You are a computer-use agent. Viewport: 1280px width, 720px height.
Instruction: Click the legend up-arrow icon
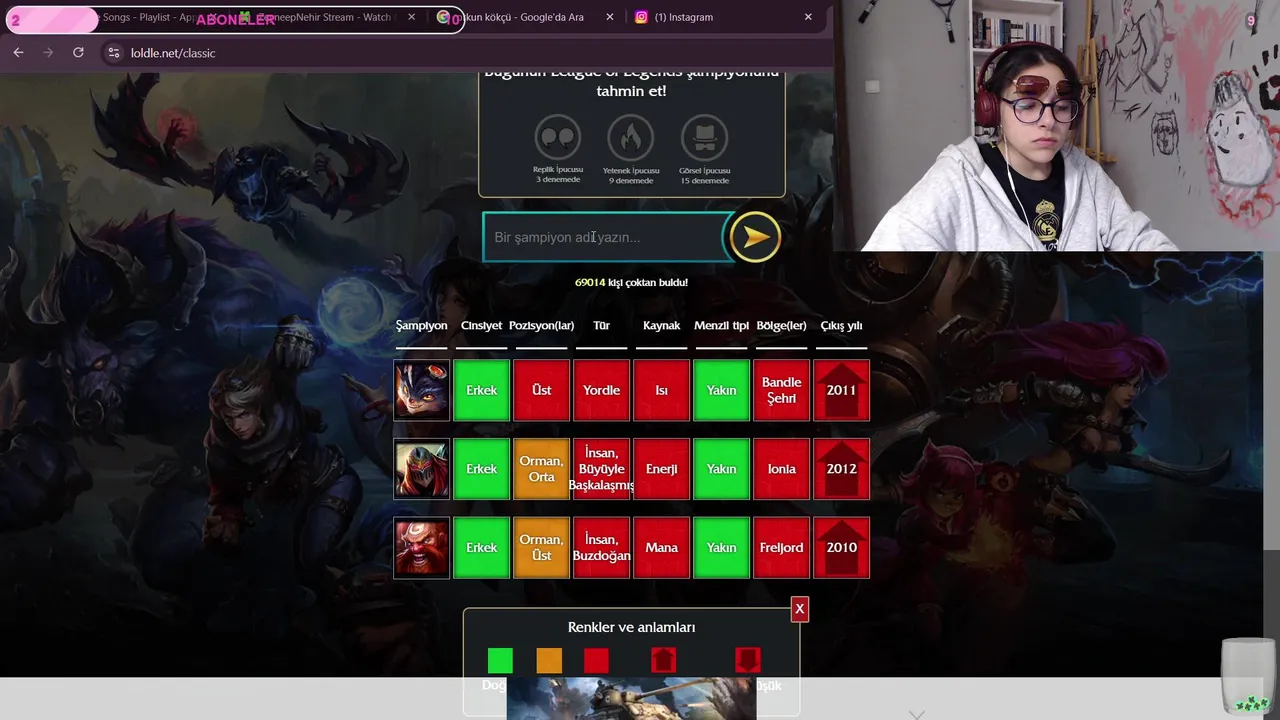(663, 660)
